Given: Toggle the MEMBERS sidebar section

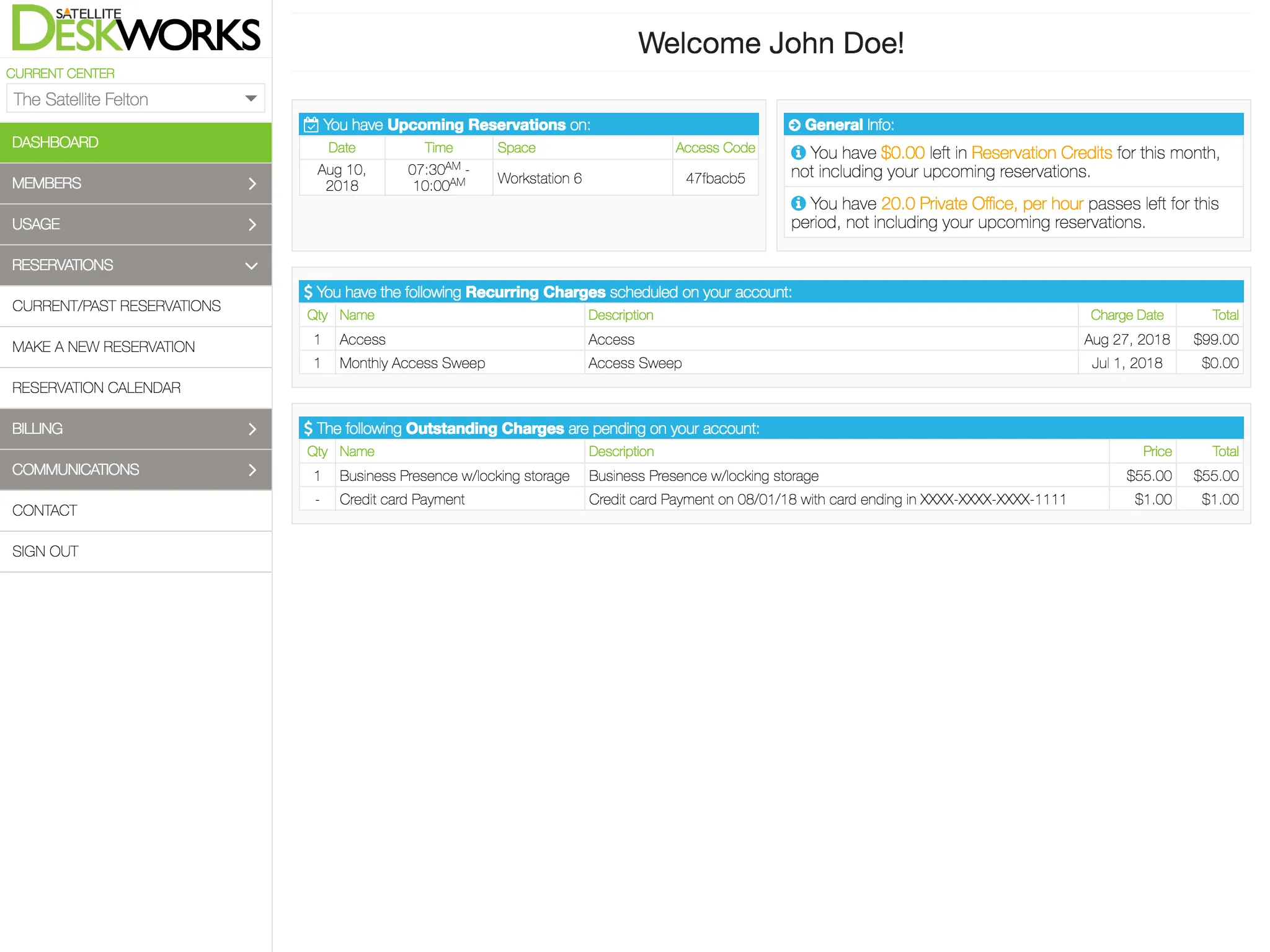Looking at the screenshot, I should 136,183.
